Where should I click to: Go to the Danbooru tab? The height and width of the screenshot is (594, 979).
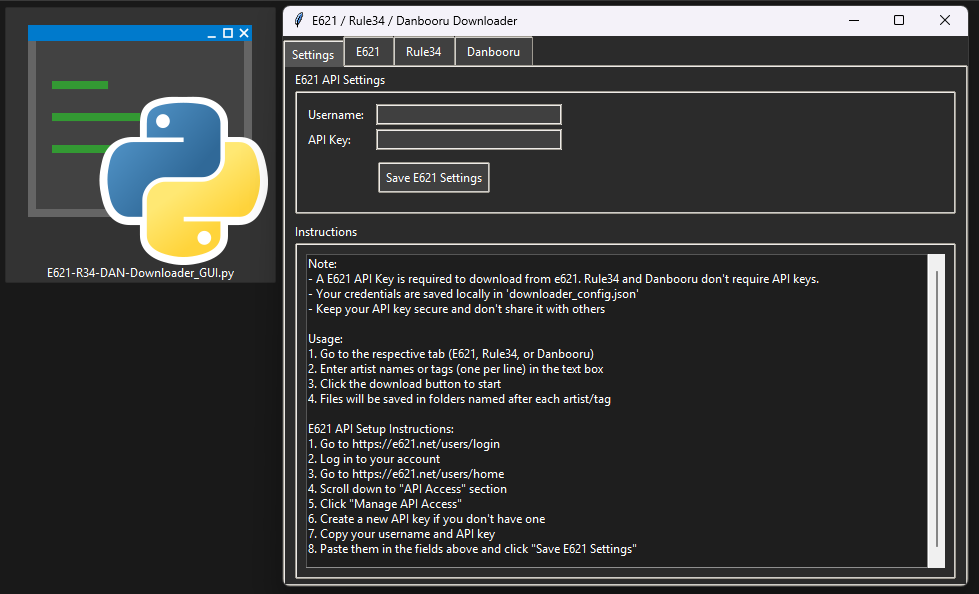493,52
